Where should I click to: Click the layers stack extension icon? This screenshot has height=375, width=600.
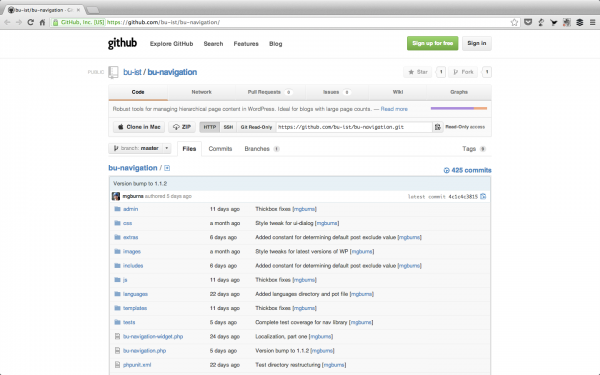(x=580, y=22)
